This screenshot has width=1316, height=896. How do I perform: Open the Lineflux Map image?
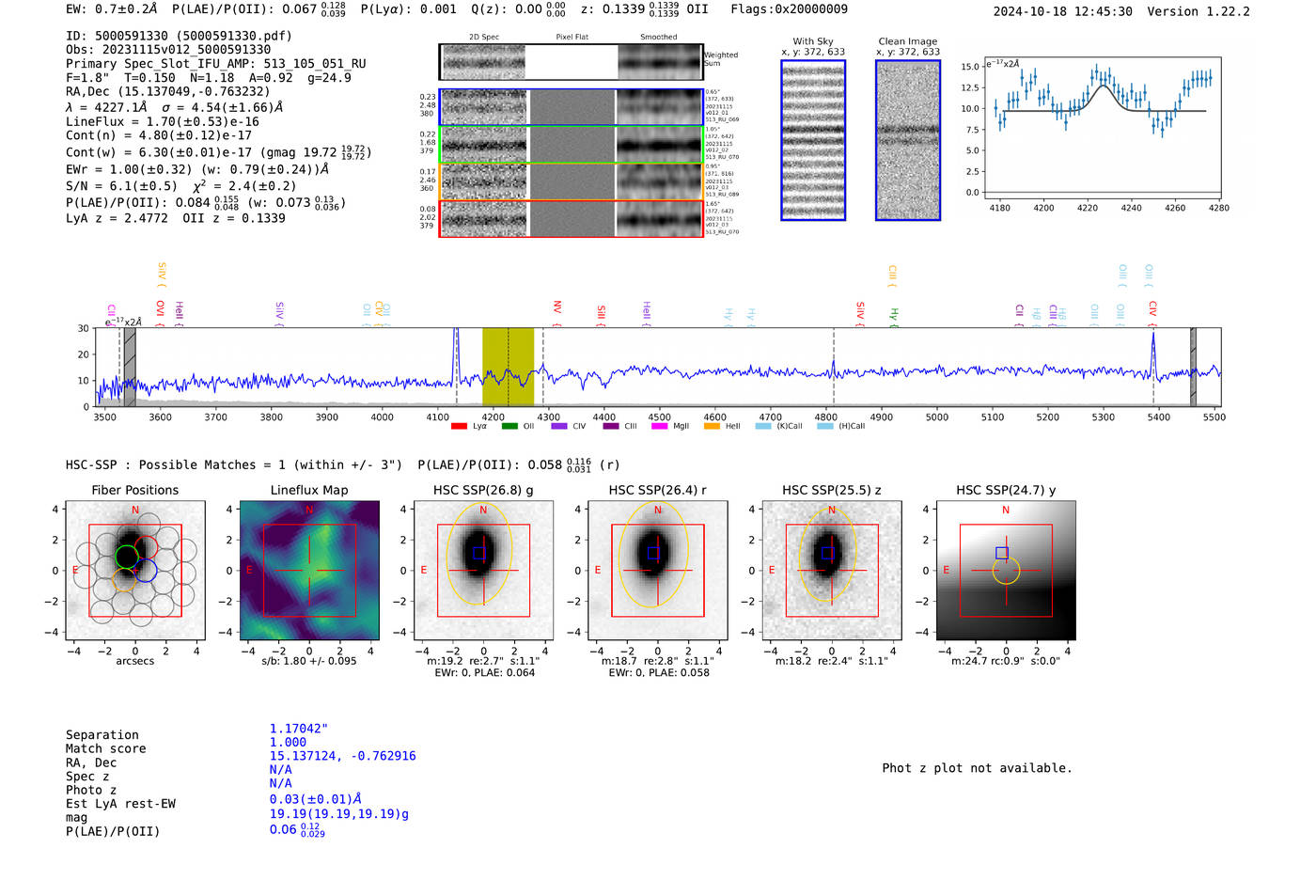tap(309, 571)
